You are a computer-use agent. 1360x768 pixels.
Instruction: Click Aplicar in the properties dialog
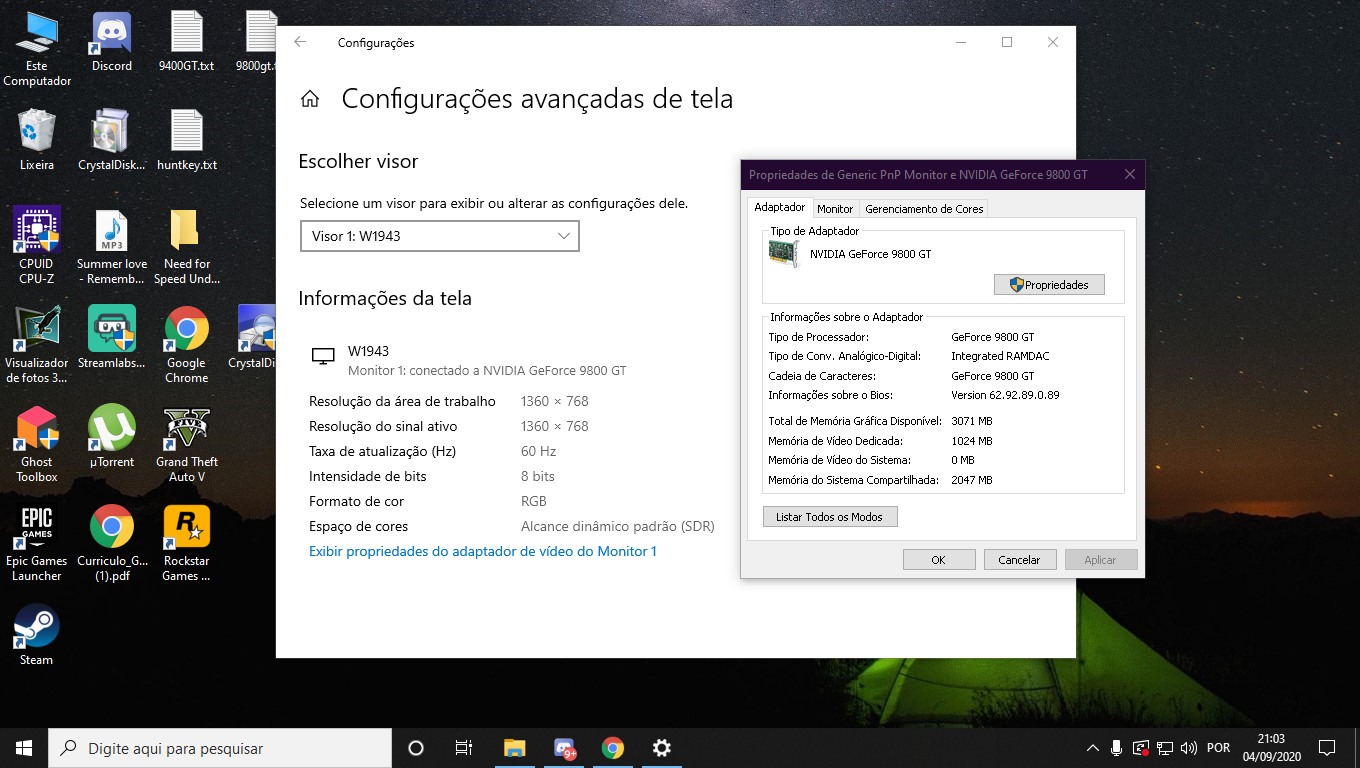(1101, 560)
